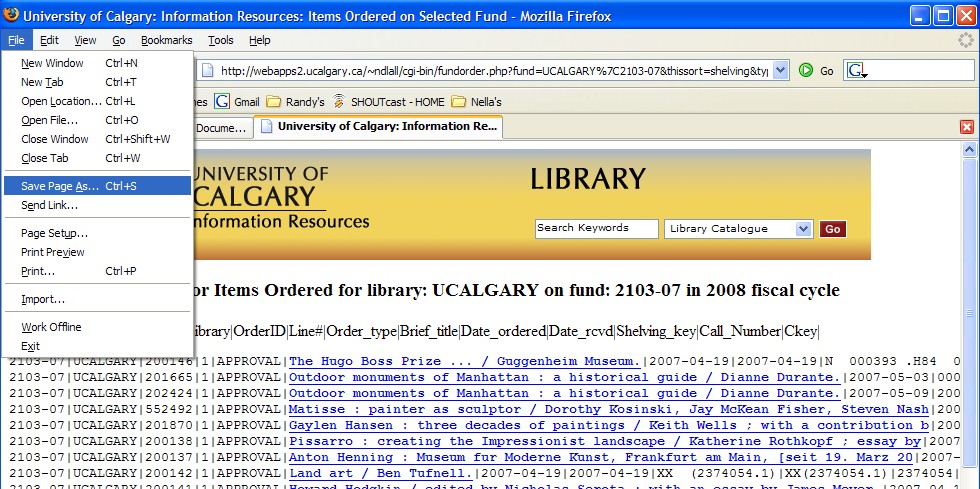Open Outdoor monuments of Manhattan link, order 202424
The height and width of the screenshot is (489, 980).
tap(565, 393)
